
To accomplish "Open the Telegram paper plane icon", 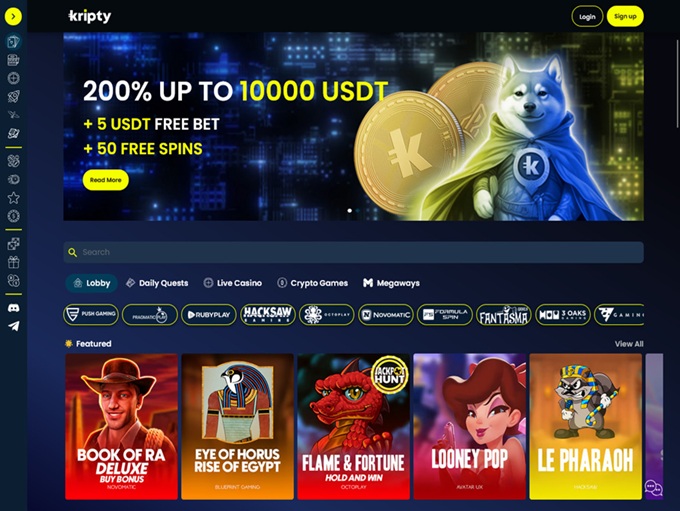I will point(13,326).
